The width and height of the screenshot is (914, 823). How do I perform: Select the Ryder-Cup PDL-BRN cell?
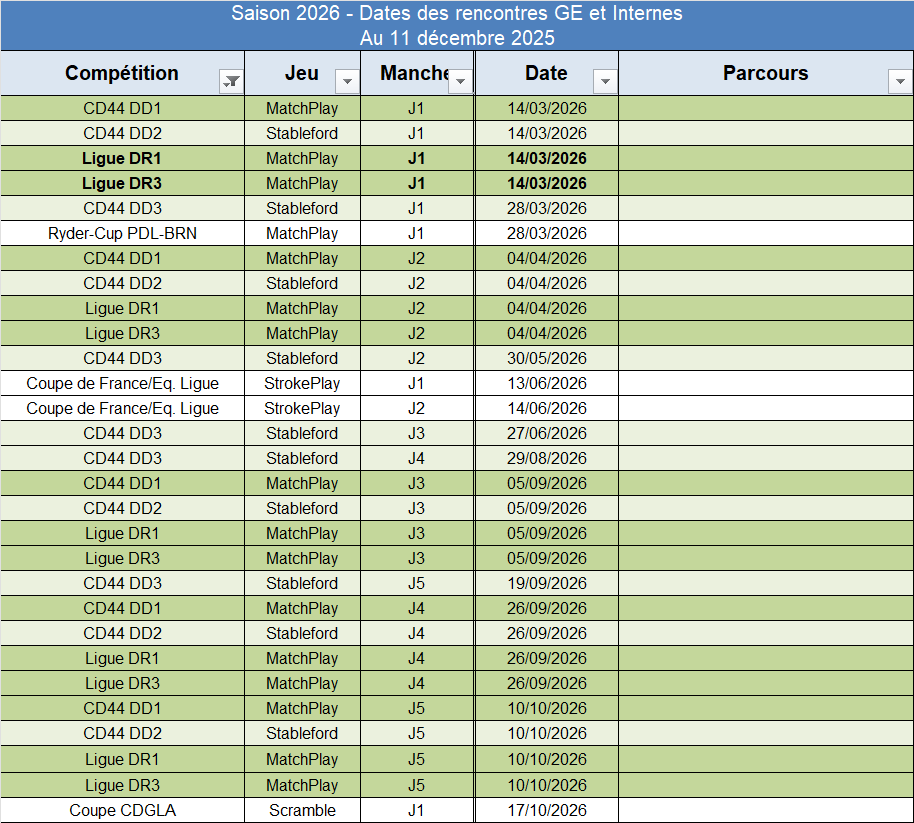pyautogui.click(x=122, y=233)
